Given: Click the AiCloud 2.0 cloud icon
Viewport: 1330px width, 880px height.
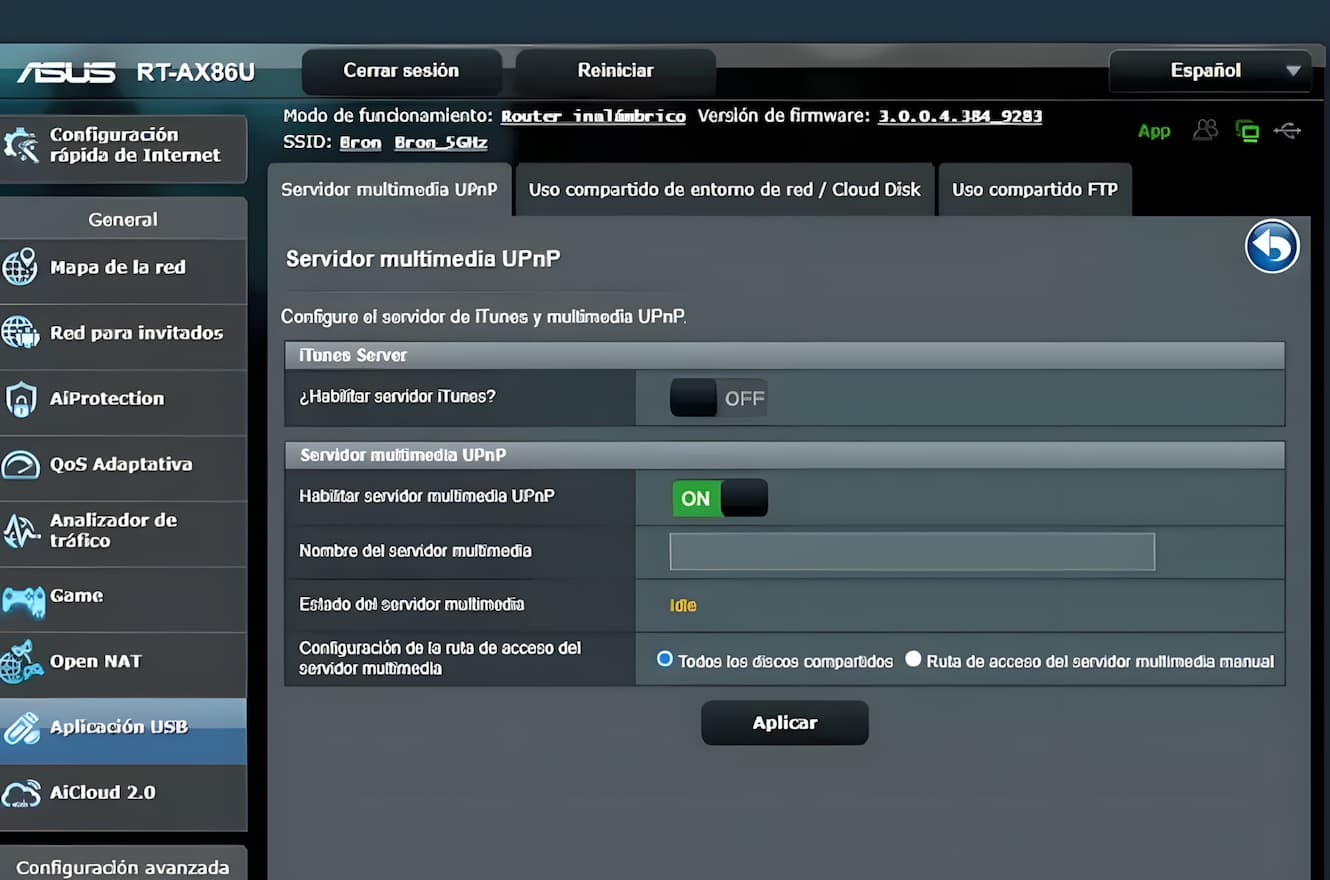Looking at the screenshot, I should click(x=21, y=793).
